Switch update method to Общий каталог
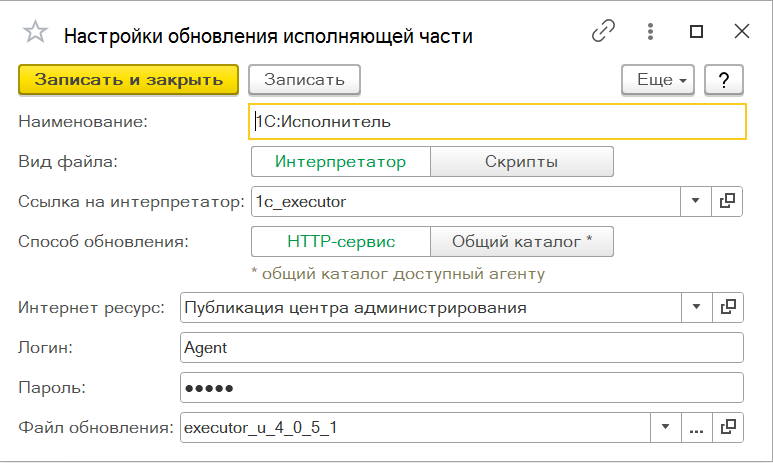 tap(522, 241)
